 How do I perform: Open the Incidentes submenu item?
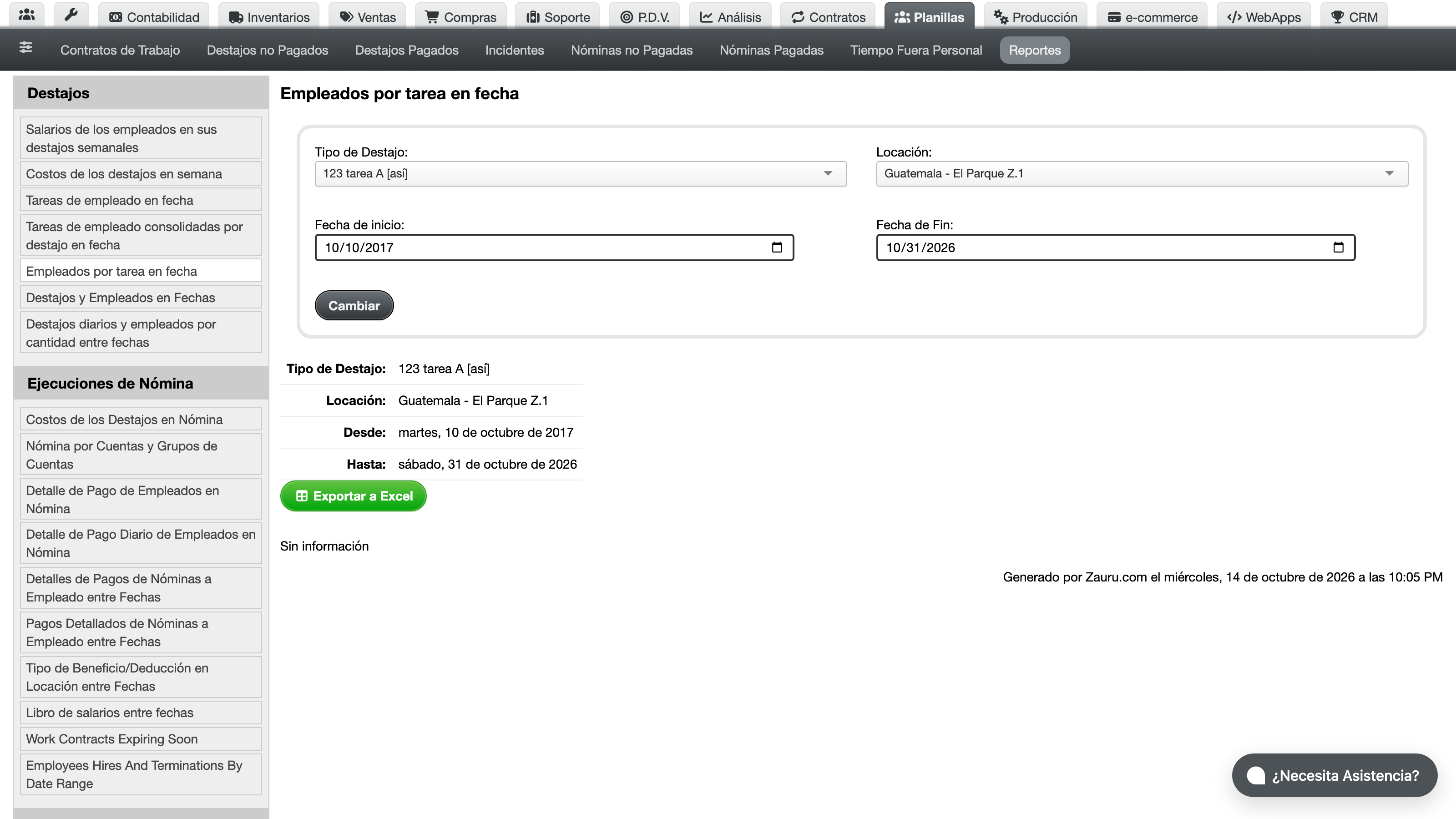pos(514,51)
